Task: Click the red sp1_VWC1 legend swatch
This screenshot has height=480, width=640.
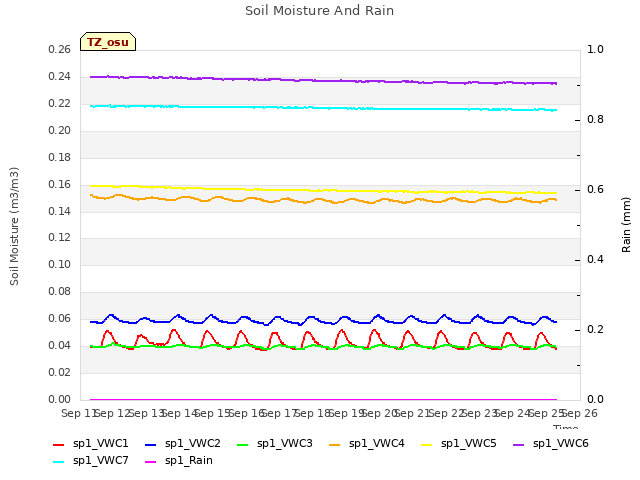Action: (x=59, y=444)
